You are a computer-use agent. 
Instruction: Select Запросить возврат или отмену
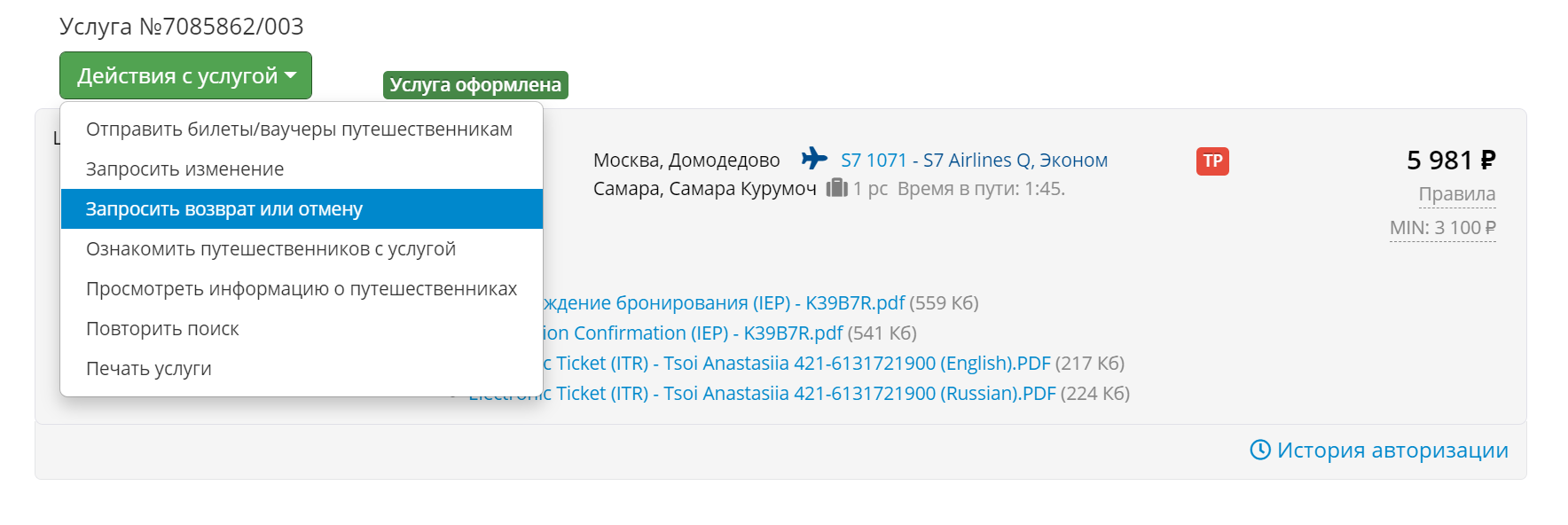coord(224,209)
